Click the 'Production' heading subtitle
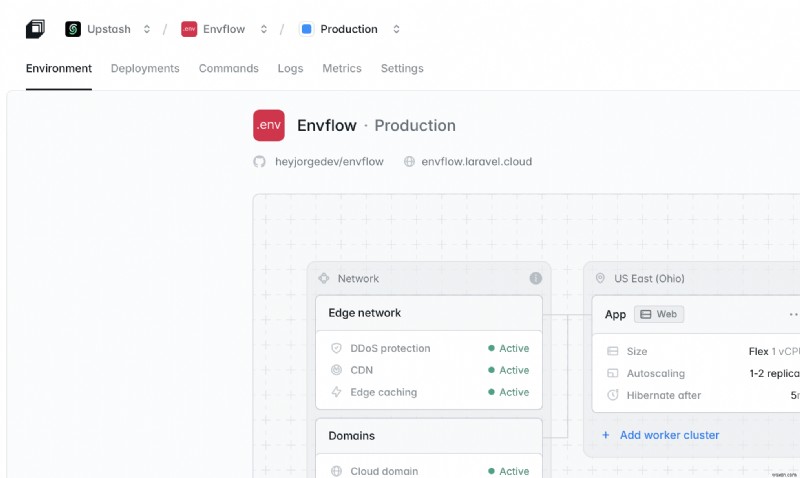 click(415, 125)
